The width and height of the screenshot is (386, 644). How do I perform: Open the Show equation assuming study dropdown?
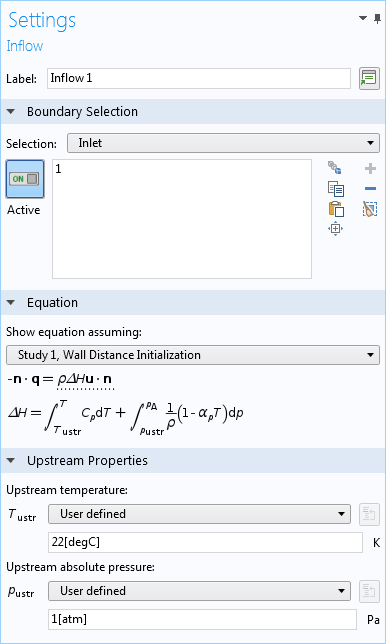click(x=193, y=355)
